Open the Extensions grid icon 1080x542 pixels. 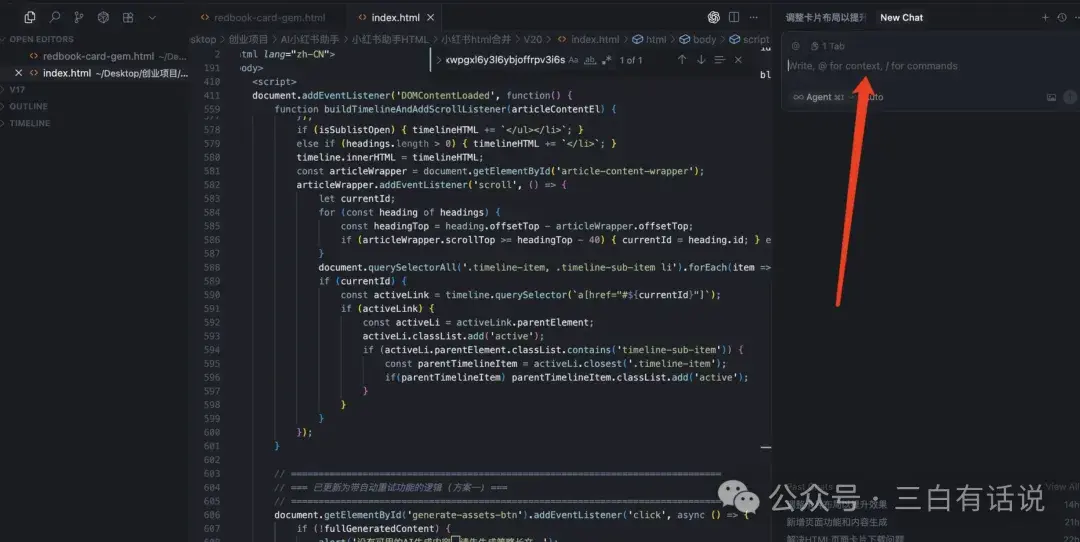[x=128, y=17]
